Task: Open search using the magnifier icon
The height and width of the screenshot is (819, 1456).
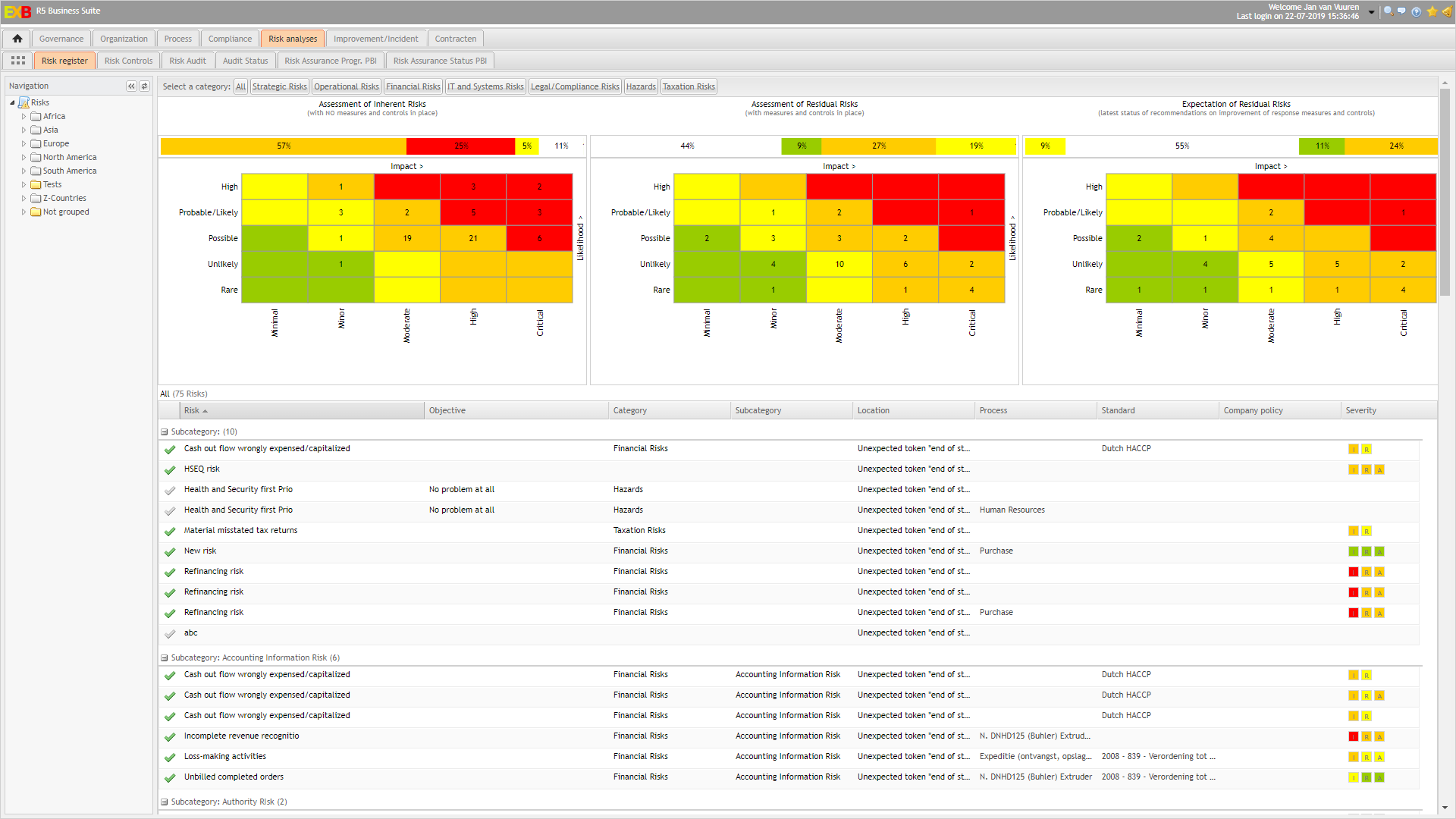Action: (1388, 11)
